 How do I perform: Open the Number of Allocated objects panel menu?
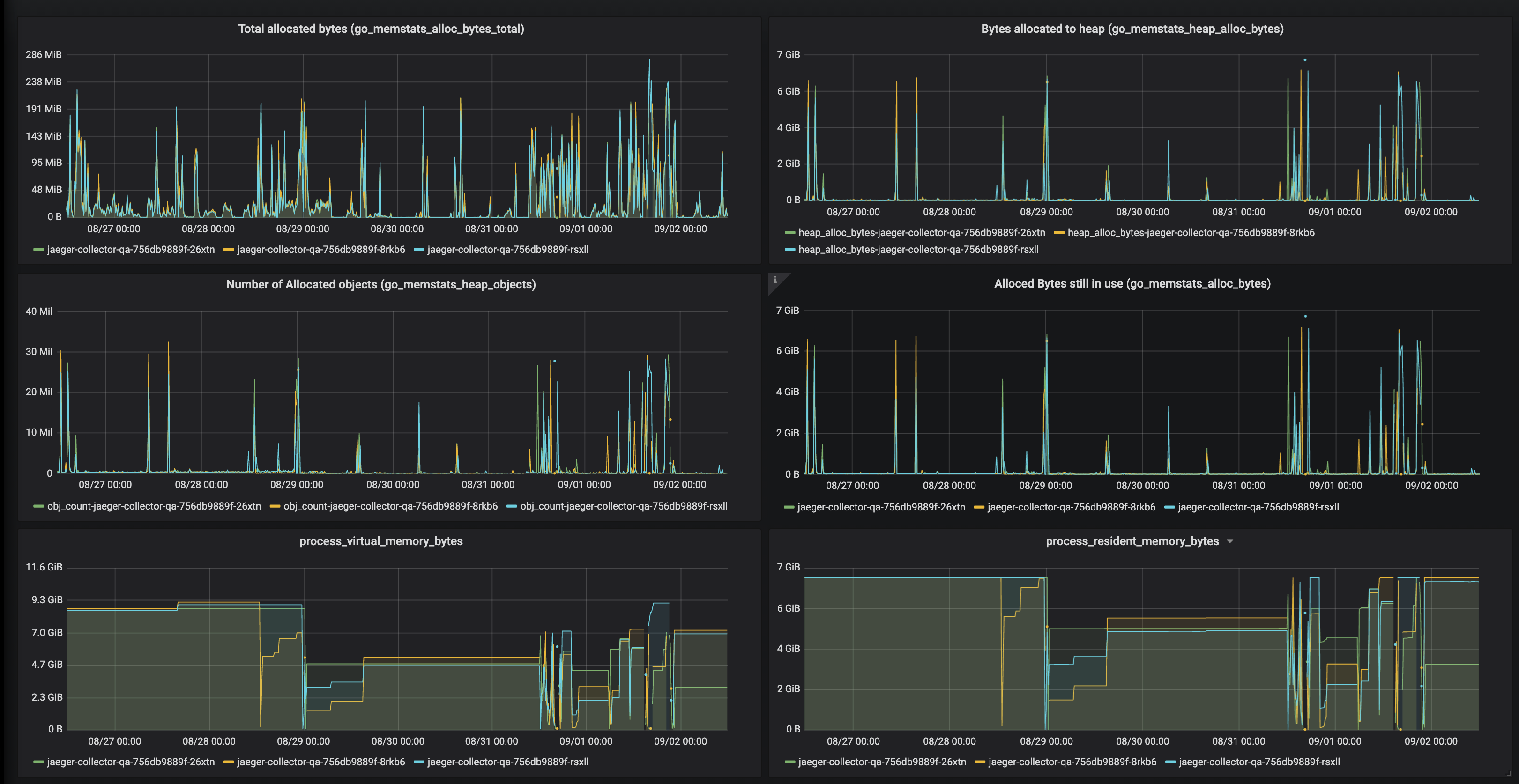click(x=381, y=284)
